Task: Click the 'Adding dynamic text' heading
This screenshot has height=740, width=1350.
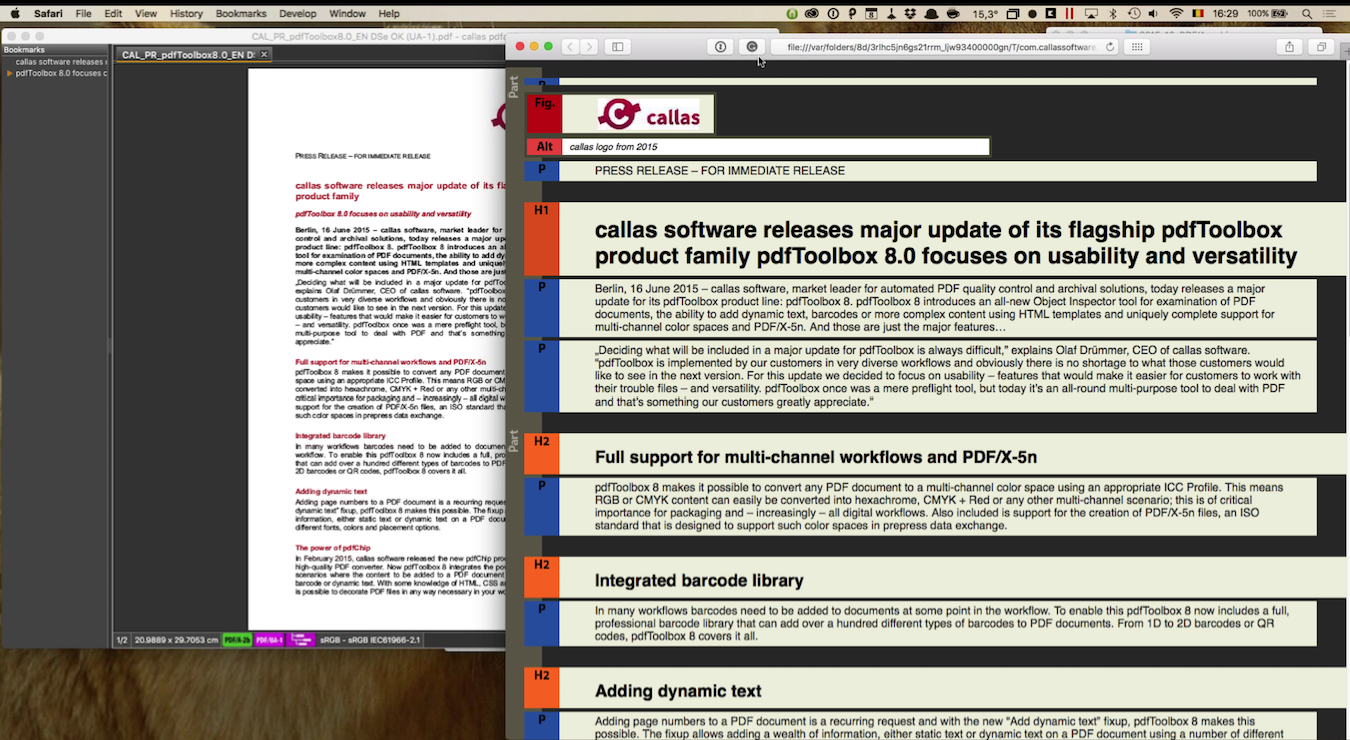Action: tap(678, 691)
